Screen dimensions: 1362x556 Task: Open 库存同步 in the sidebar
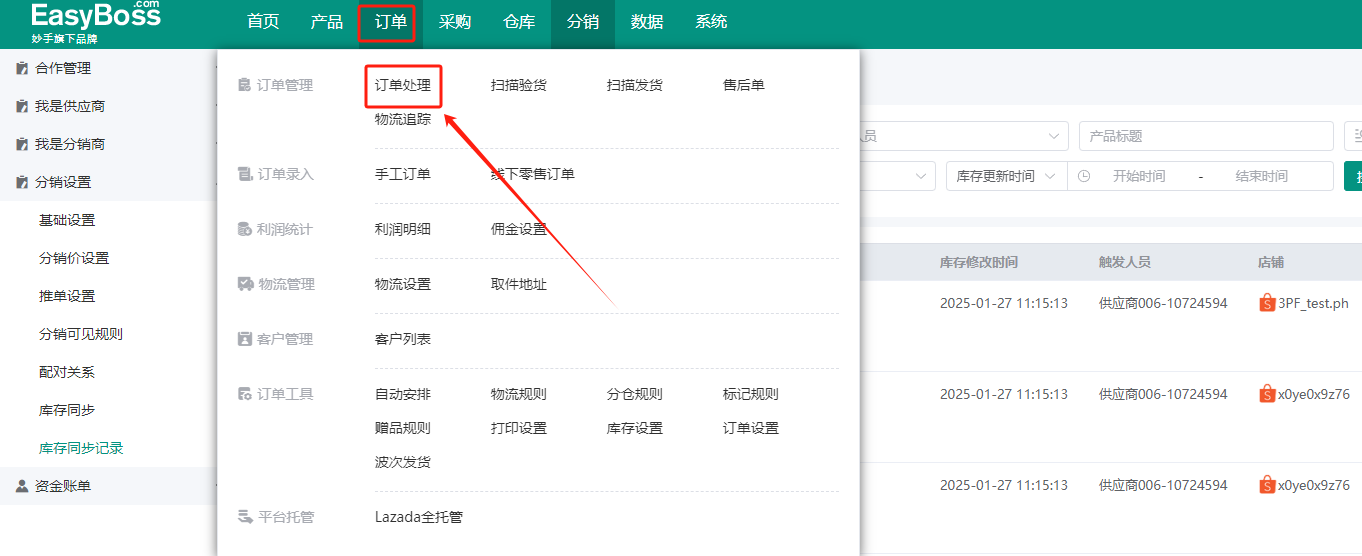[67, 411]
